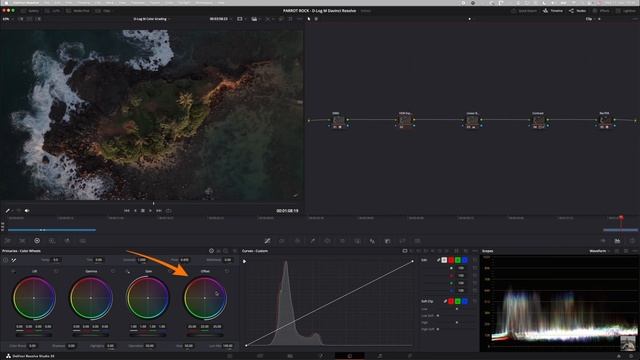The width and height of the screenshot is (640, 360).
Task: Show the Media Pool
Action: tap(78, 11)
